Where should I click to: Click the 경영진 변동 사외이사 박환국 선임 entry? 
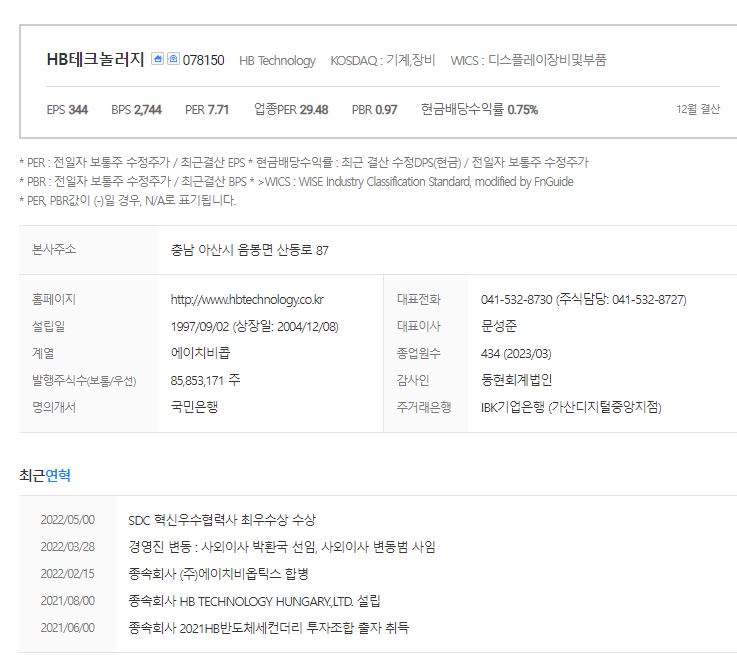point(282,547)
